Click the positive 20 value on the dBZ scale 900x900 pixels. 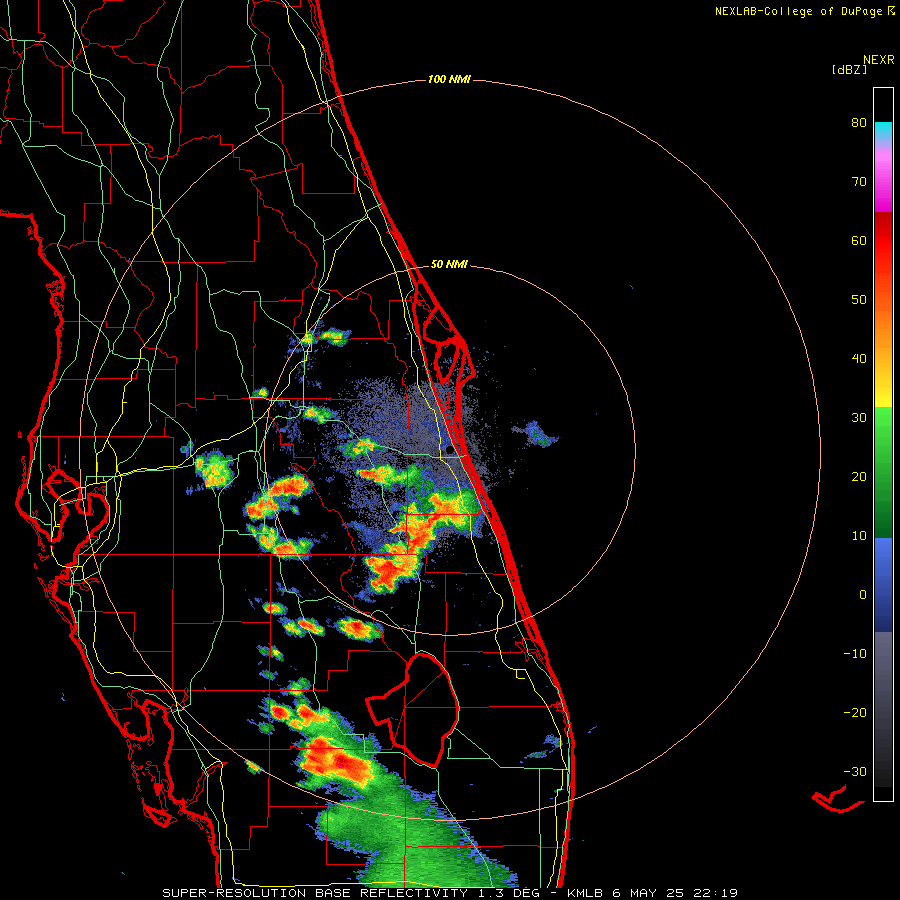859,477
